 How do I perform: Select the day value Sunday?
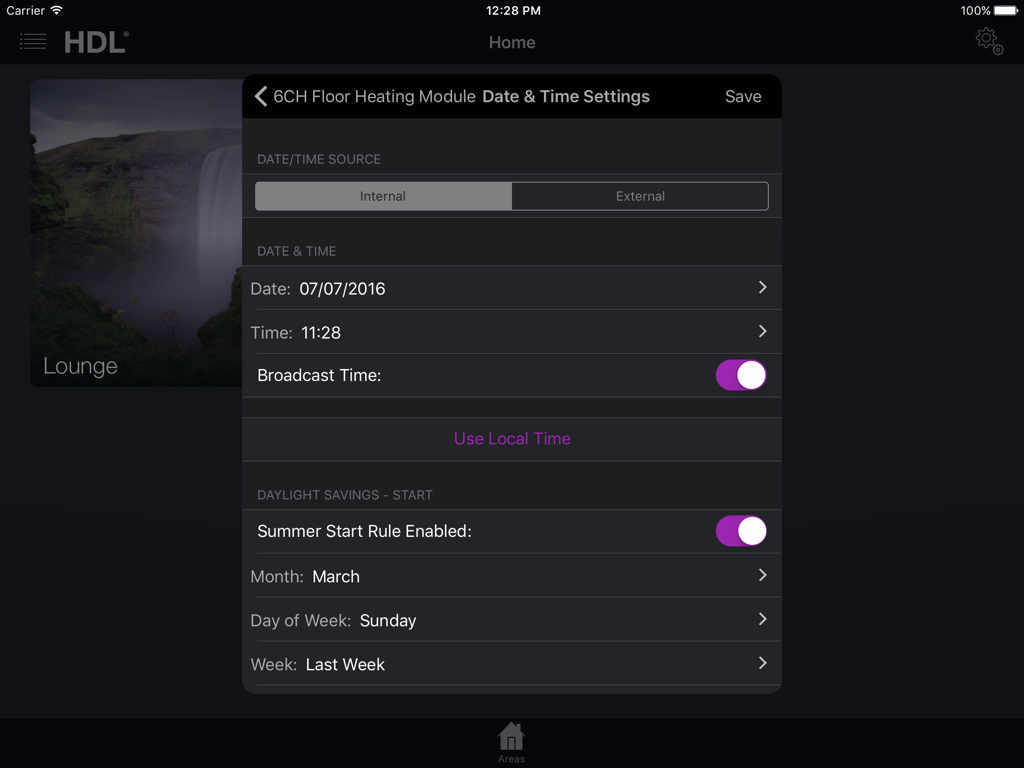pyautogui.click(x=388, y=620)
